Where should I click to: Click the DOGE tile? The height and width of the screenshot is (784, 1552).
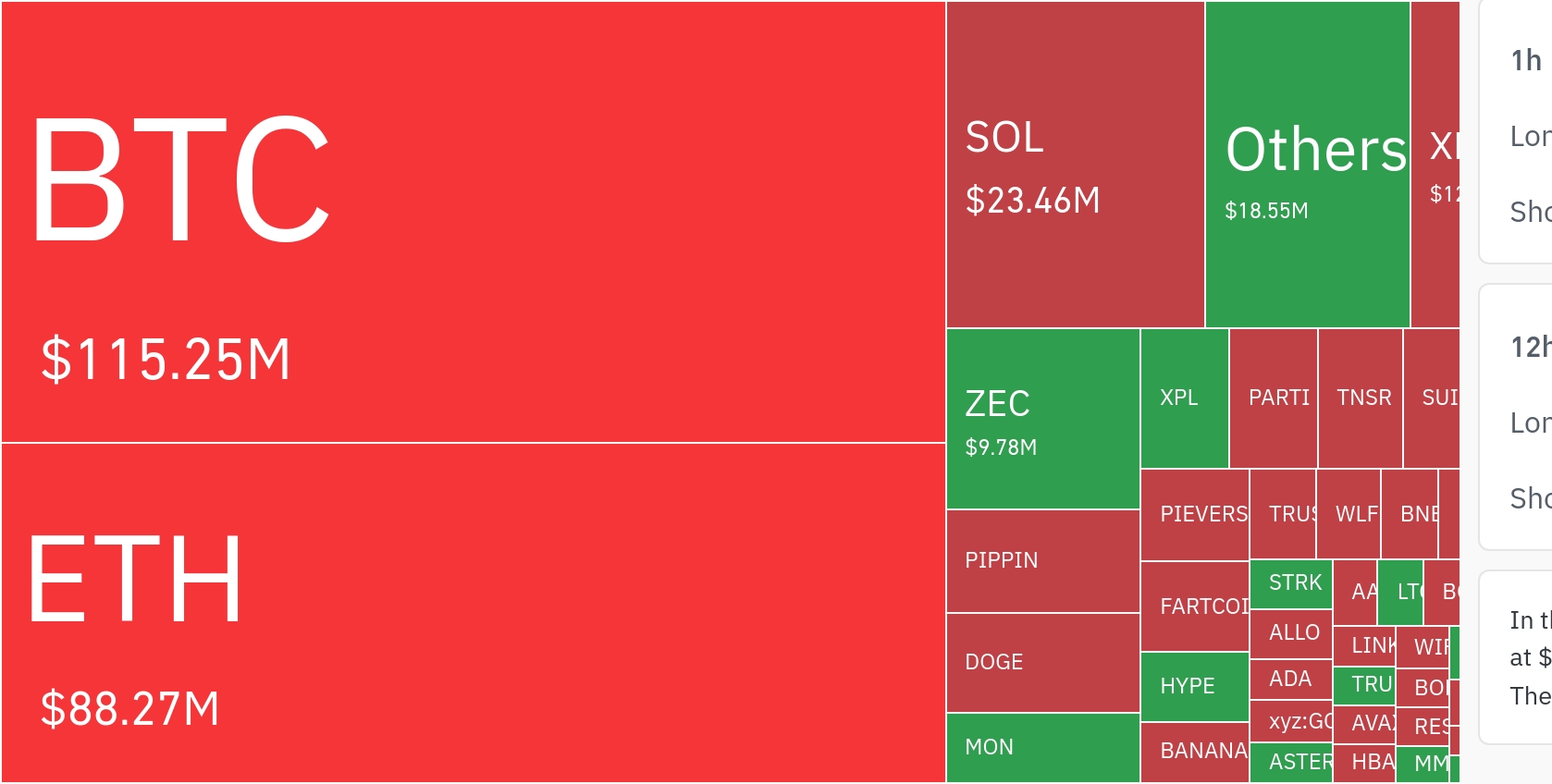[x=1042, y=662]
